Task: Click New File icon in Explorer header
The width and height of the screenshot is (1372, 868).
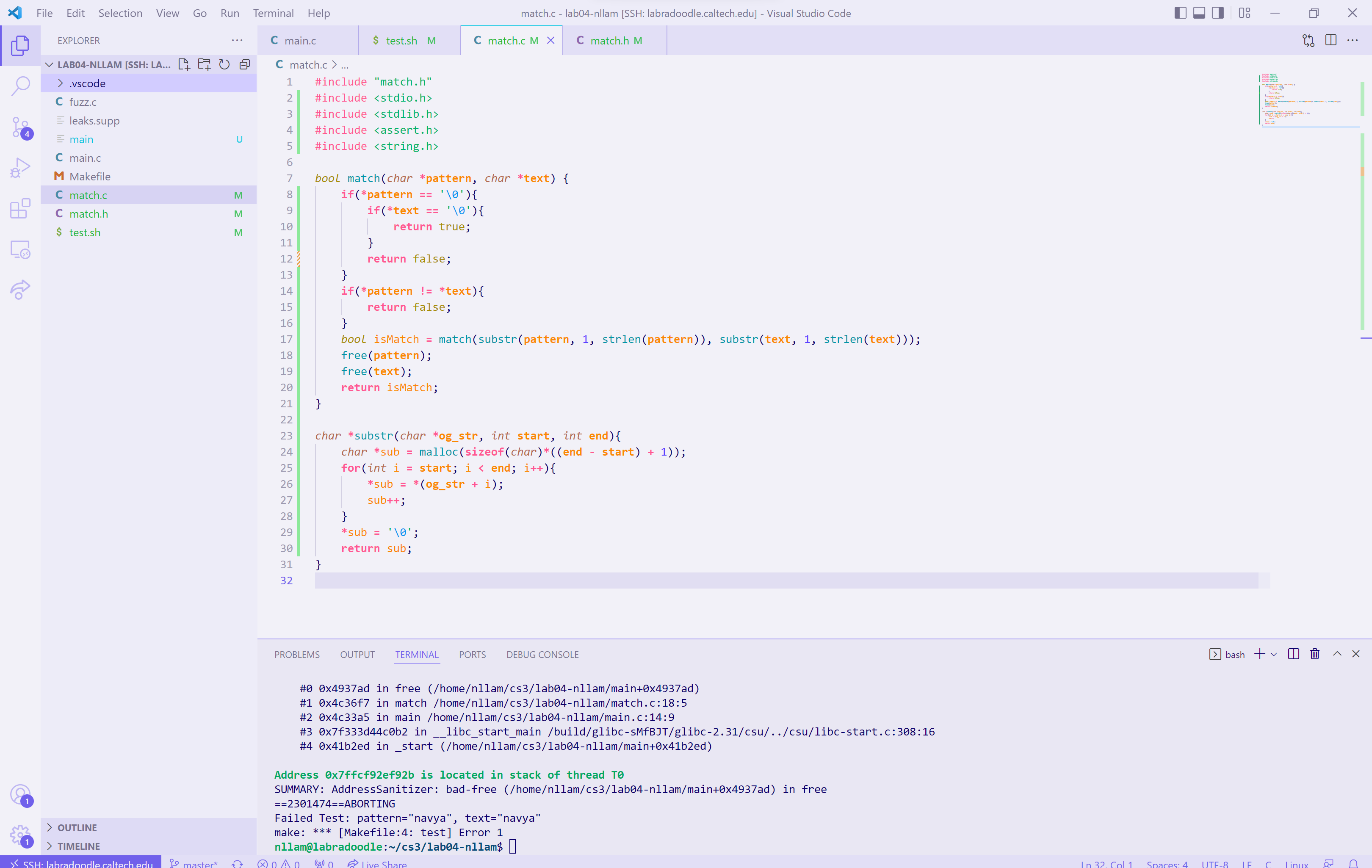Action: pos(183,64)
